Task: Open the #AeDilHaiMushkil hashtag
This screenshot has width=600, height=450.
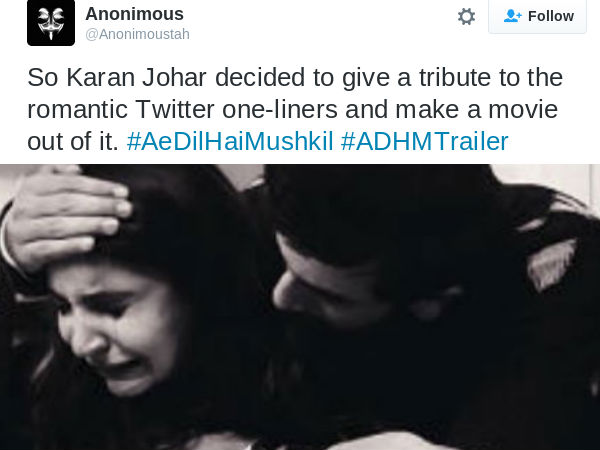Action: [230, 141]
